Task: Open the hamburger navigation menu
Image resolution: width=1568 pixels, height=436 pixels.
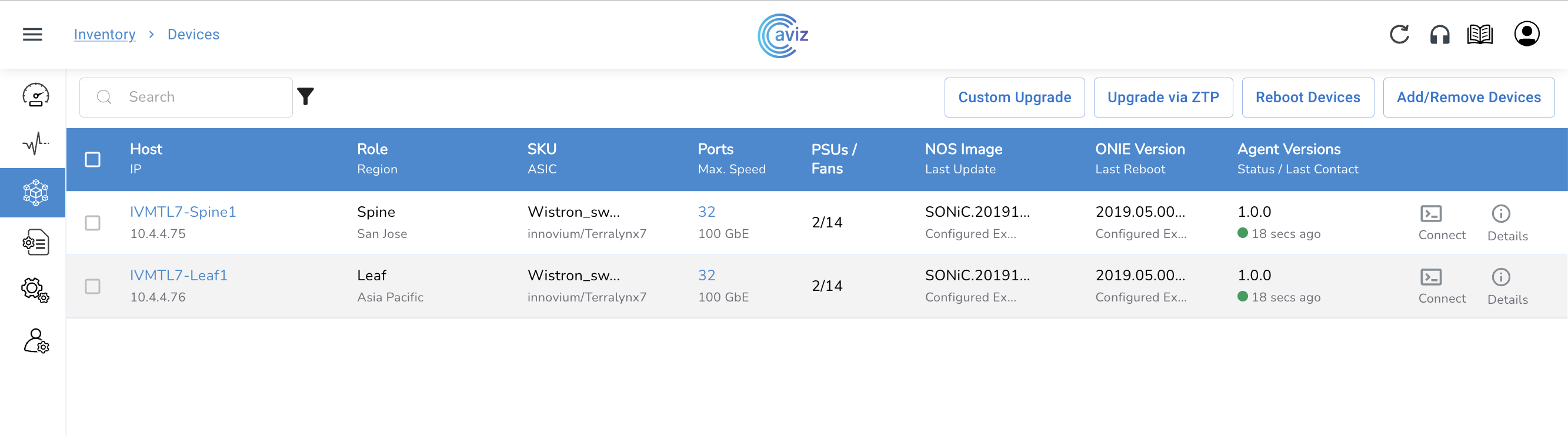Action: tap(32, 35)
